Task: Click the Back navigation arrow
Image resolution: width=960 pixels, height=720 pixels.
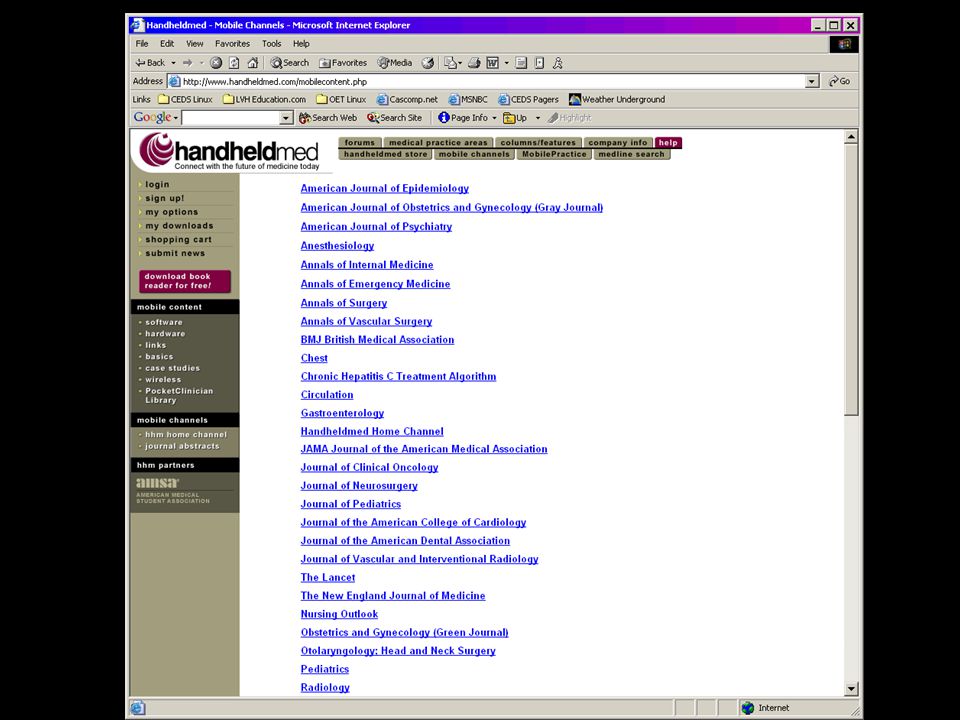Action: pos(150,62)
